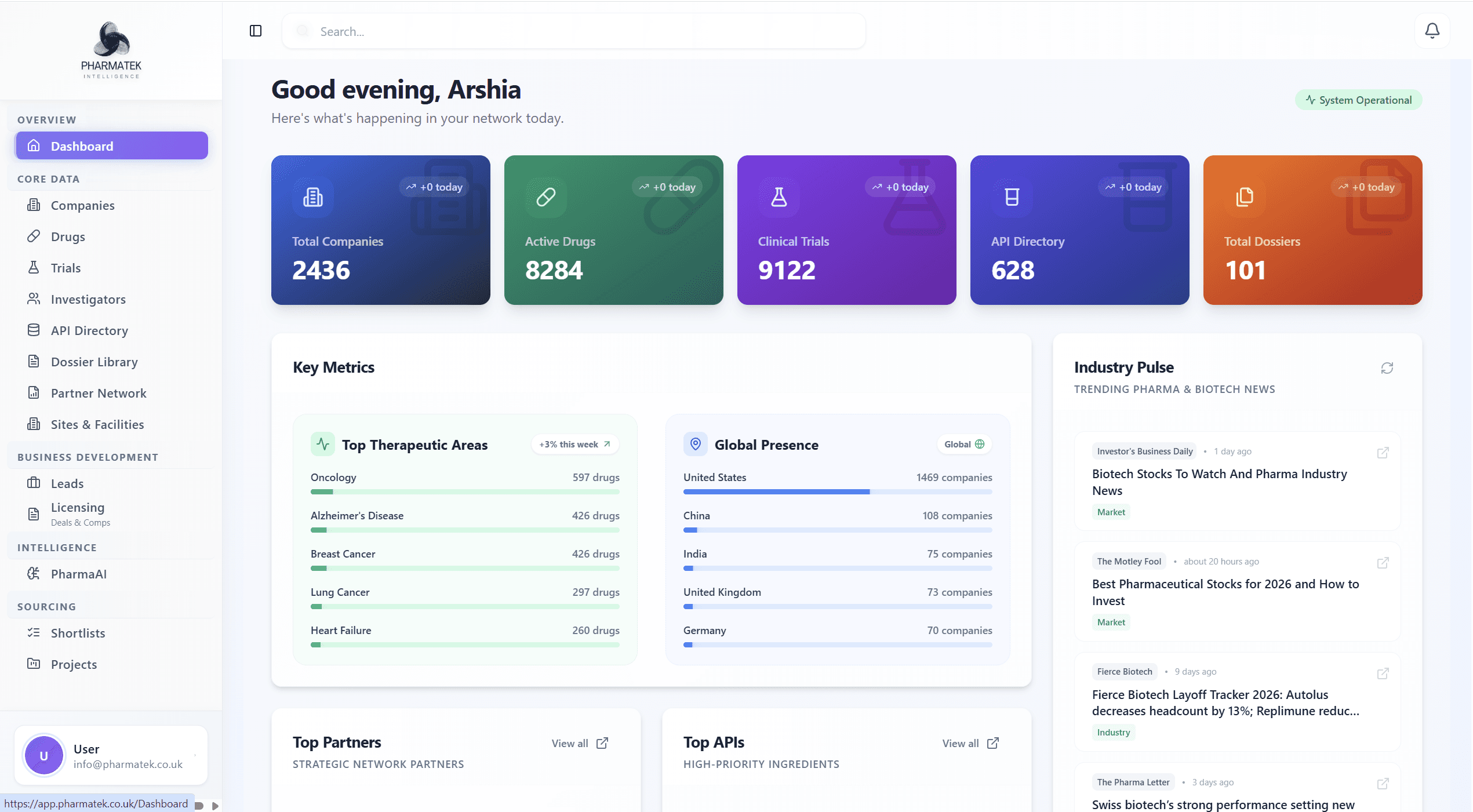This screenshot has height=812, width=1473.
Task: Click the Trials flask icon in sidebar
Action: tap(34, 268)
